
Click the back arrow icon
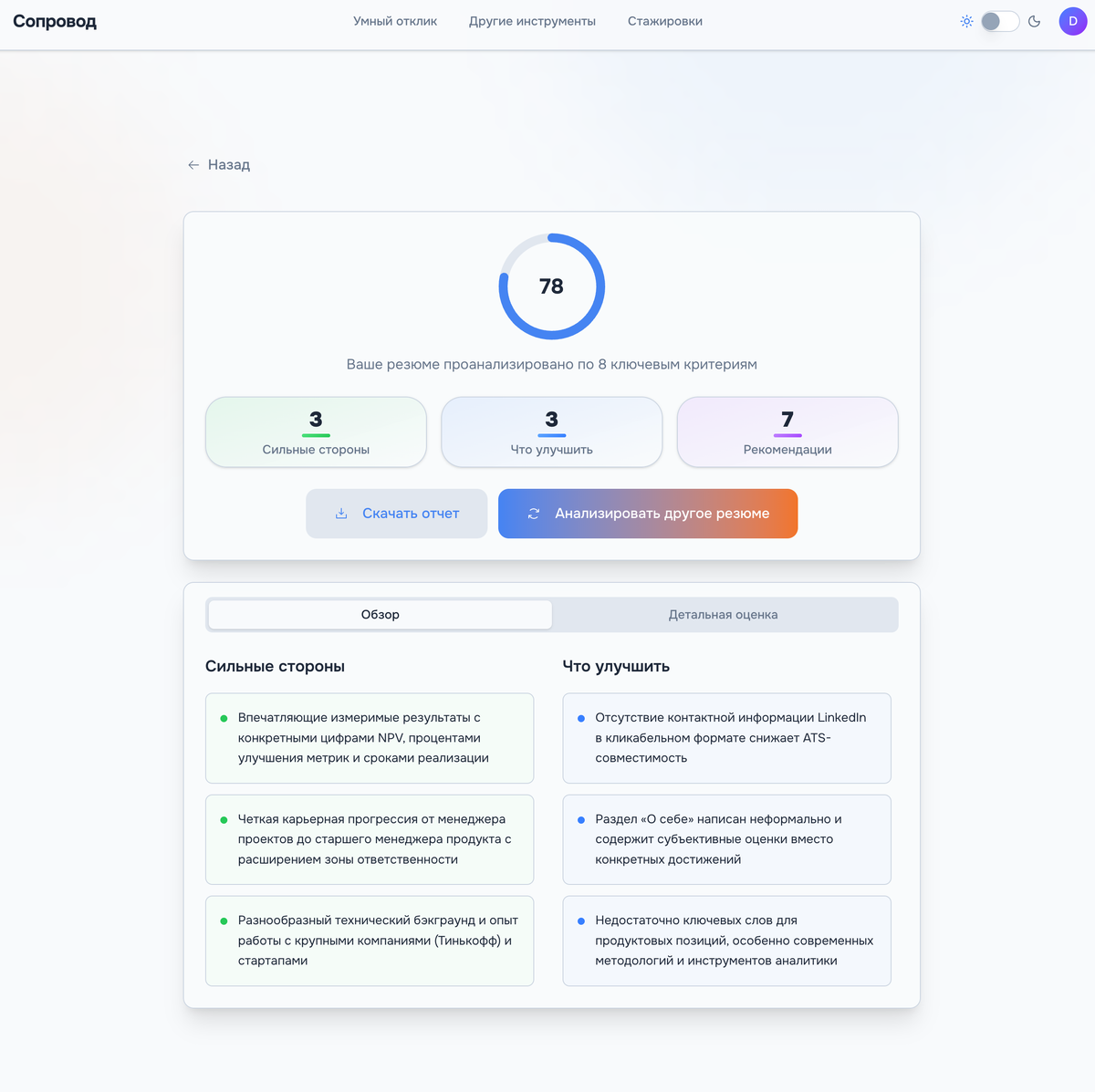pyautogui.click(x=193, y=165)
